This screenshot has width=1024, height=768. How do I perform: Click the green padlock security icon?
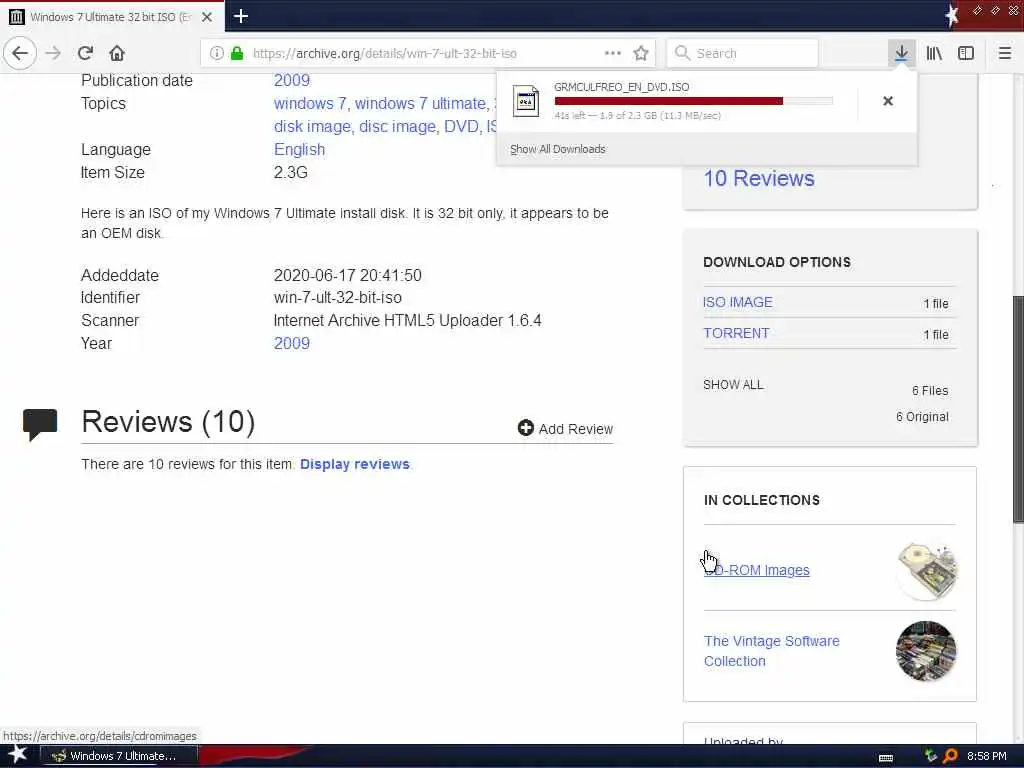click(x=237, y=53)
